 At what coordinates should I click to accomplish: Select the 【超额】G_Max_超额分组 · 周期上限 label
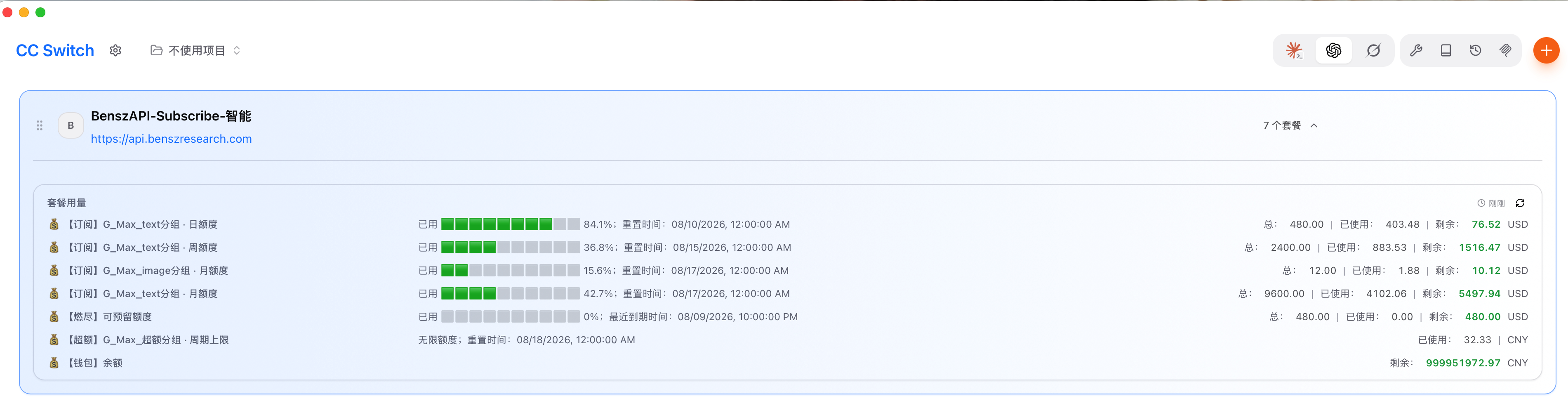click(147, 340)
